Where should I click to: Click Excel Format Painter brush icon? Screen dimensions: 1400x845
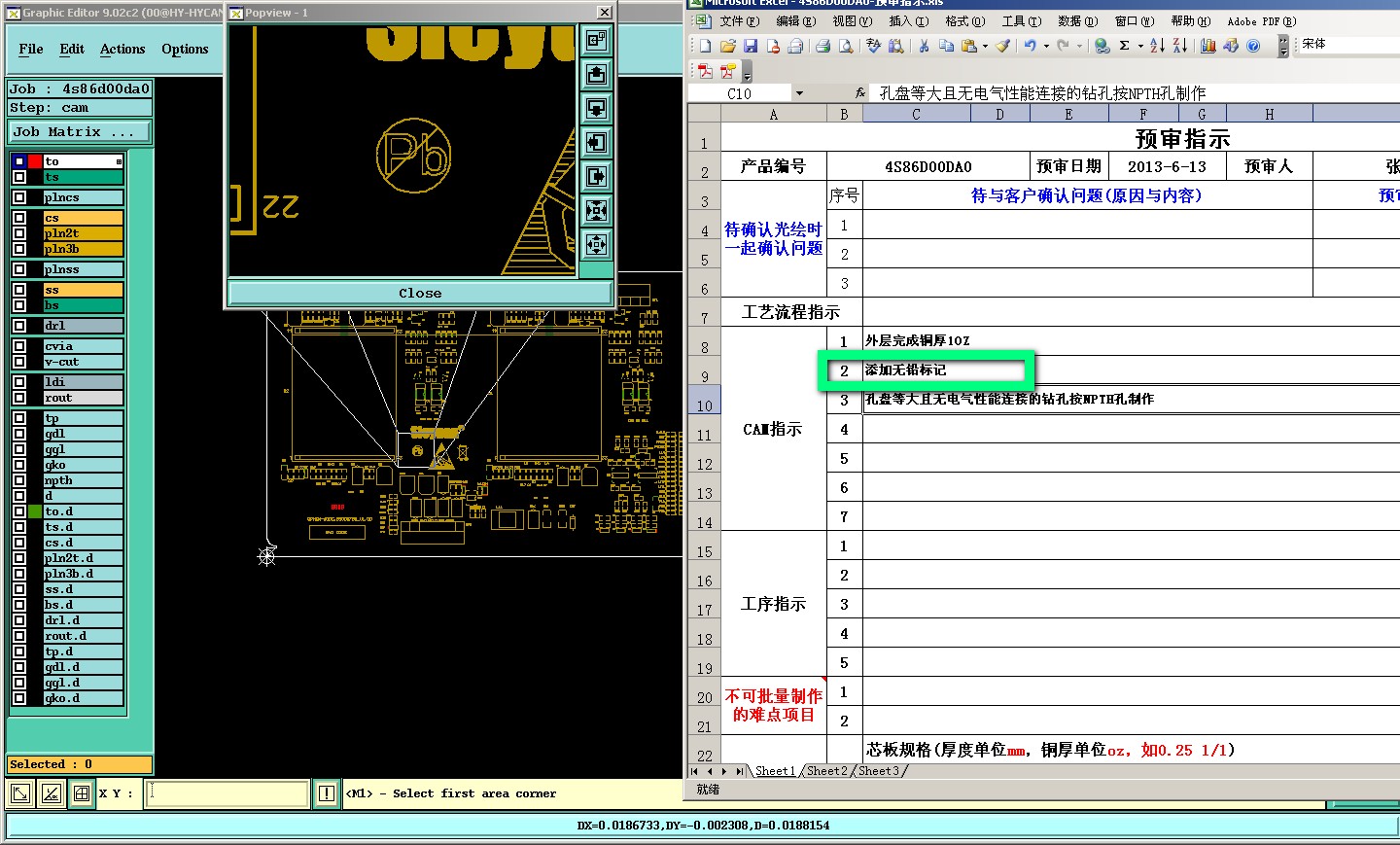1003,46
